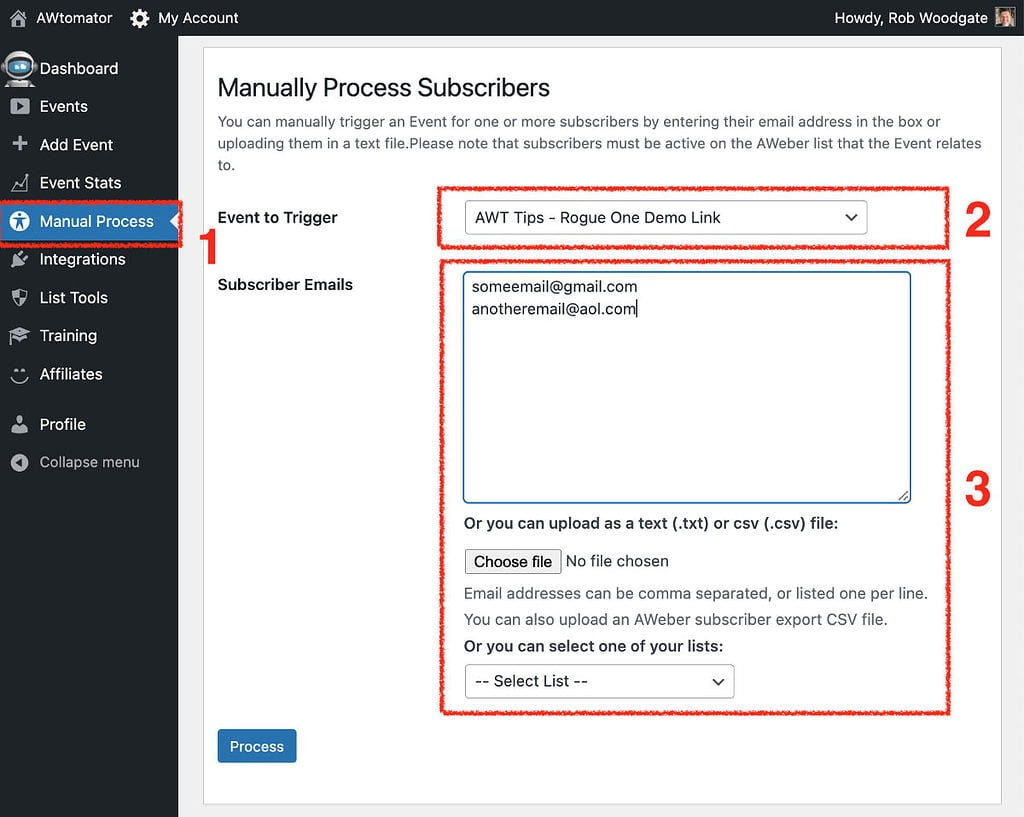The width and height of the screenshot is (1024, 817).
Task: Click the Dashboard robot icon
Action: click(x=19, y=69)
